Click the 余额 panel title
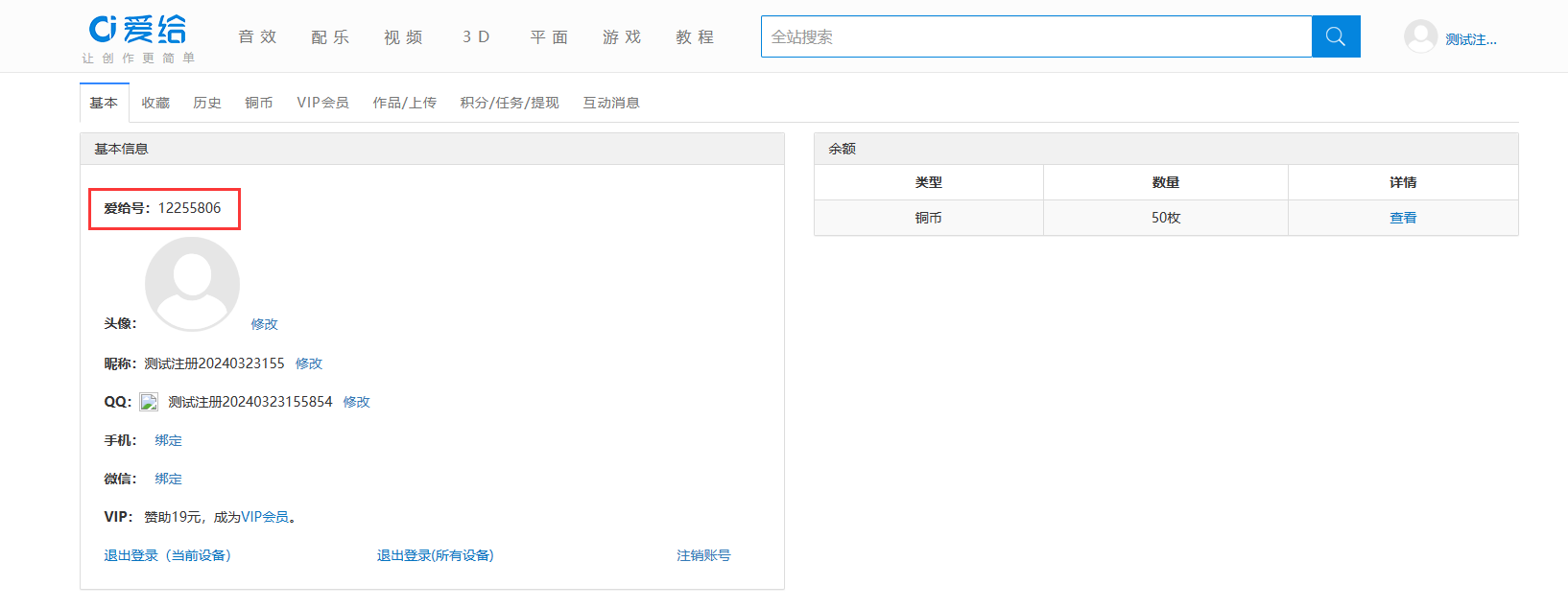 pos(842,149)
